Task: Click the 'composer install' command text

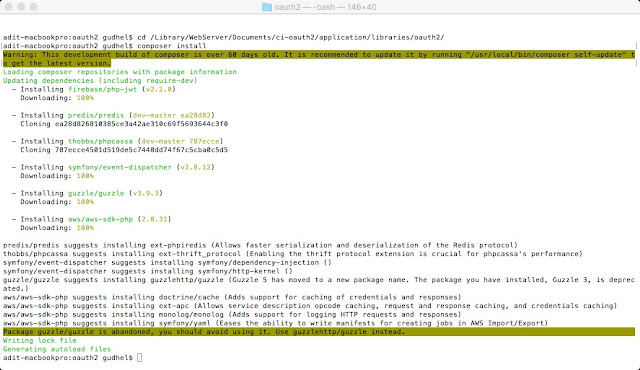Action: pos(171,46)
